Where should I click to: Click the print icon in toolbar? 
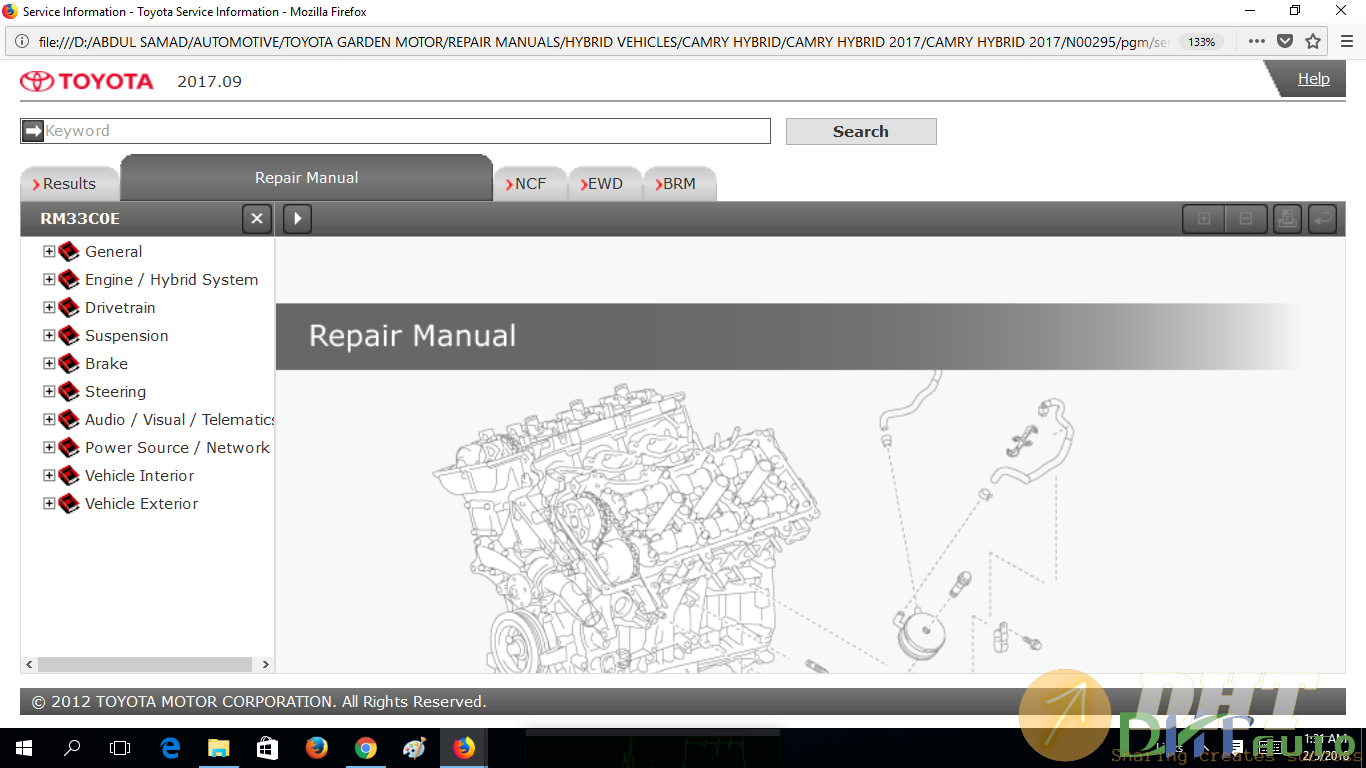click(1287, 219)
